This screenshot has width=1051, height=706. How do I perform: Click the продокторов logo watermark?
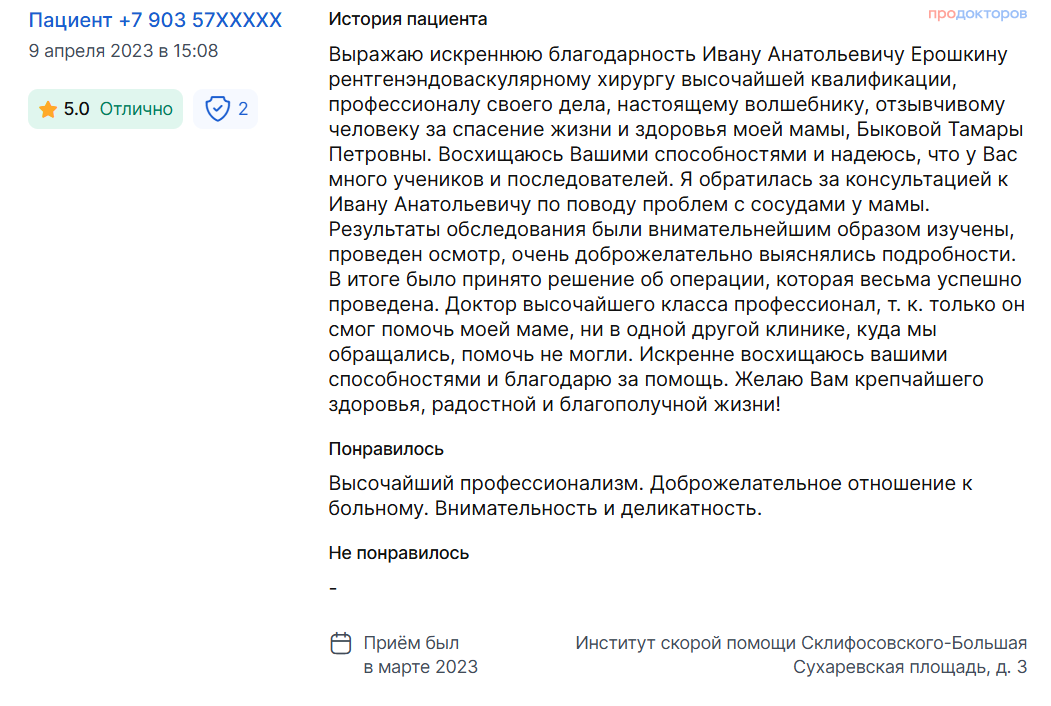[977, 13]
